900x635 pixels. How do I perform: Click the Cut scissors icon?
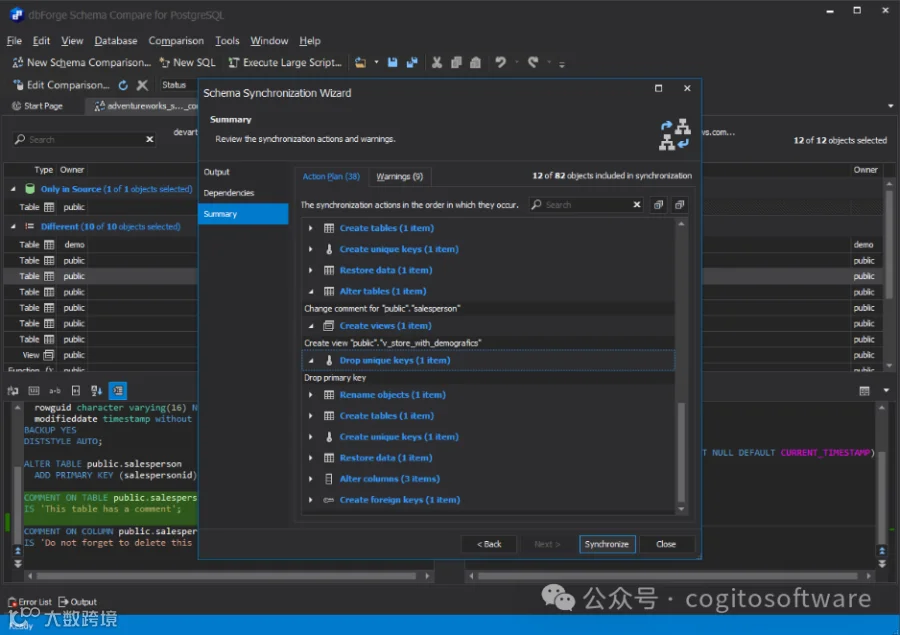pos(437,63)
